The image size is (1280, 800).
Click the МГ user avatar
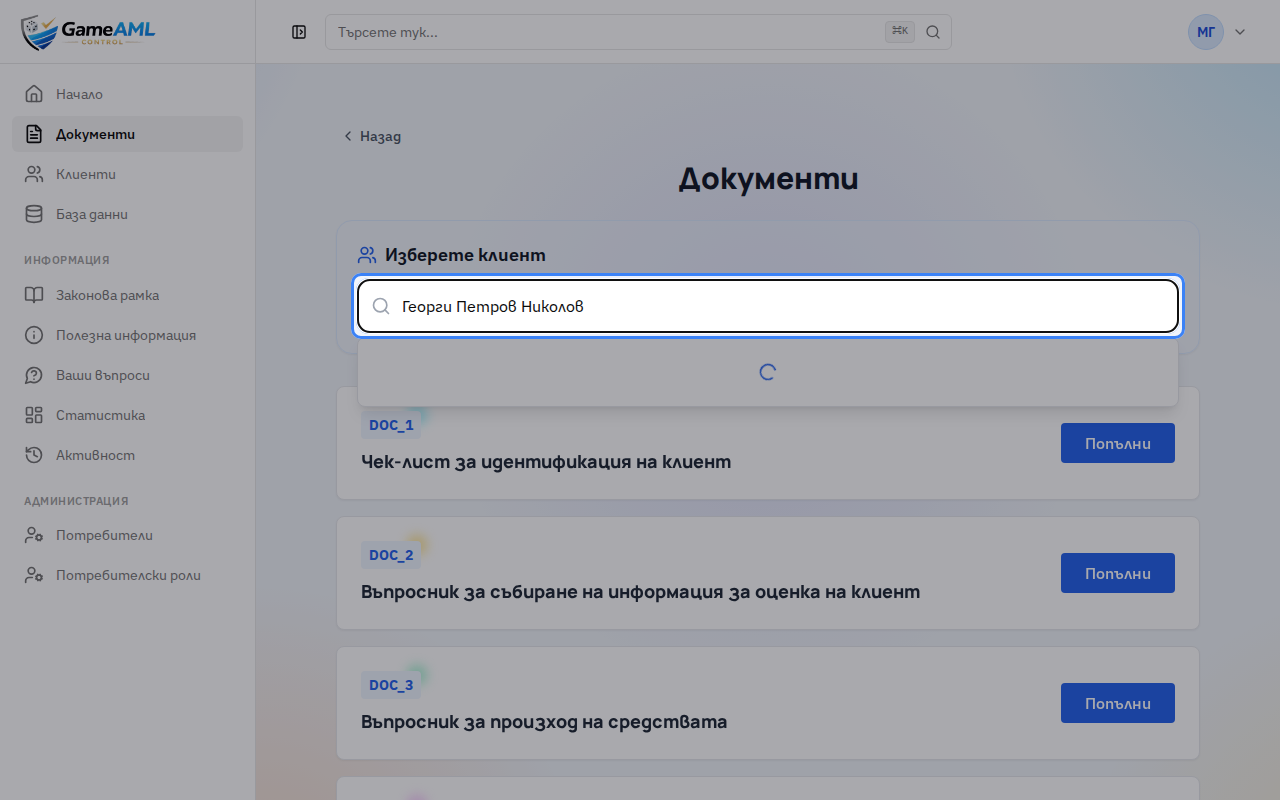coord(1206,32)
